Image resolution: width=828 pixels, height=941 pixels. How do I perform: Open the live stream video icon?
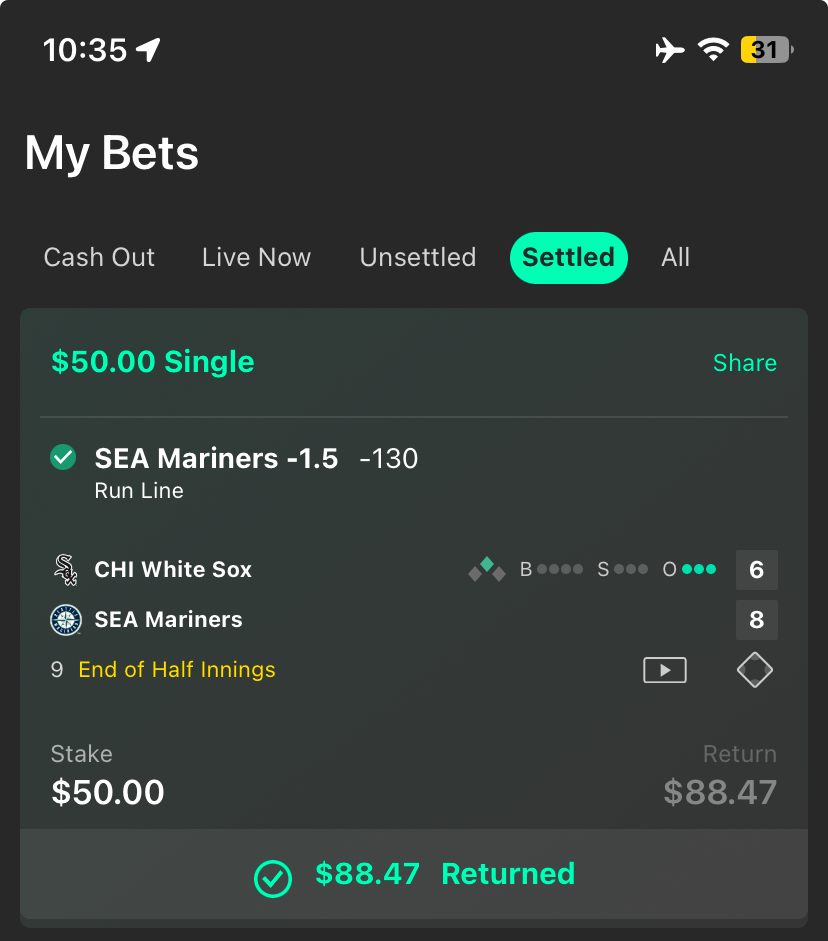pyautogui.click(x=665, y=670)
